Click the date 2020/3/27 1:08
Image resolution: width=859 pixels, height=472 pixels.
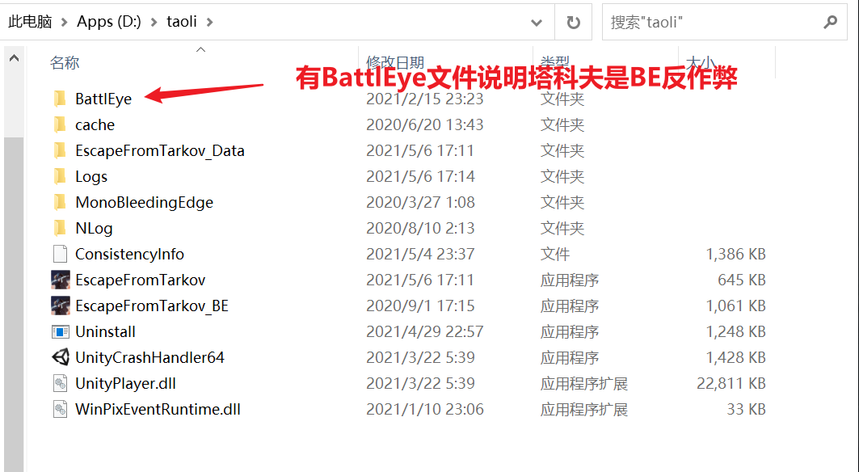420,203
